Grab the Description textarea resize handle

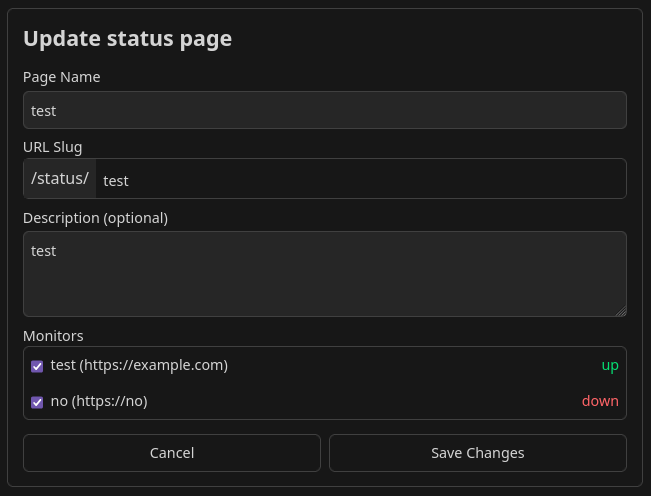point(620,310)
